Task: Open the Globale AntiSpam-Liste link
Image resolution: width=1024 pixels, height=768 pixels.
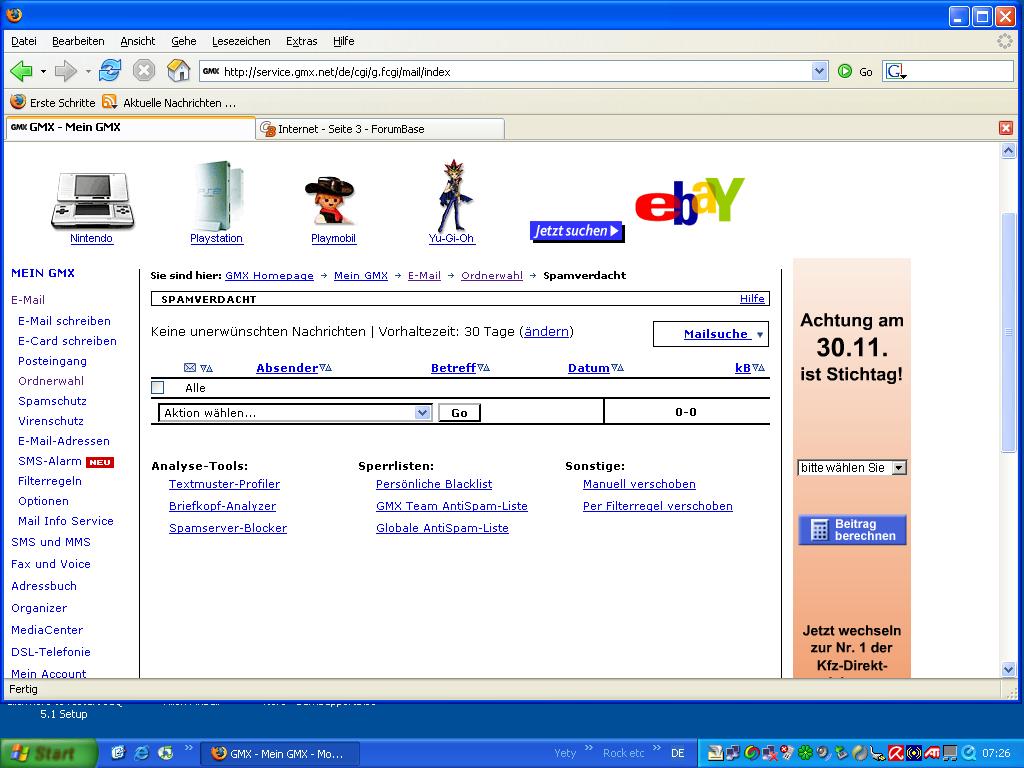Action: coord(442,528)
